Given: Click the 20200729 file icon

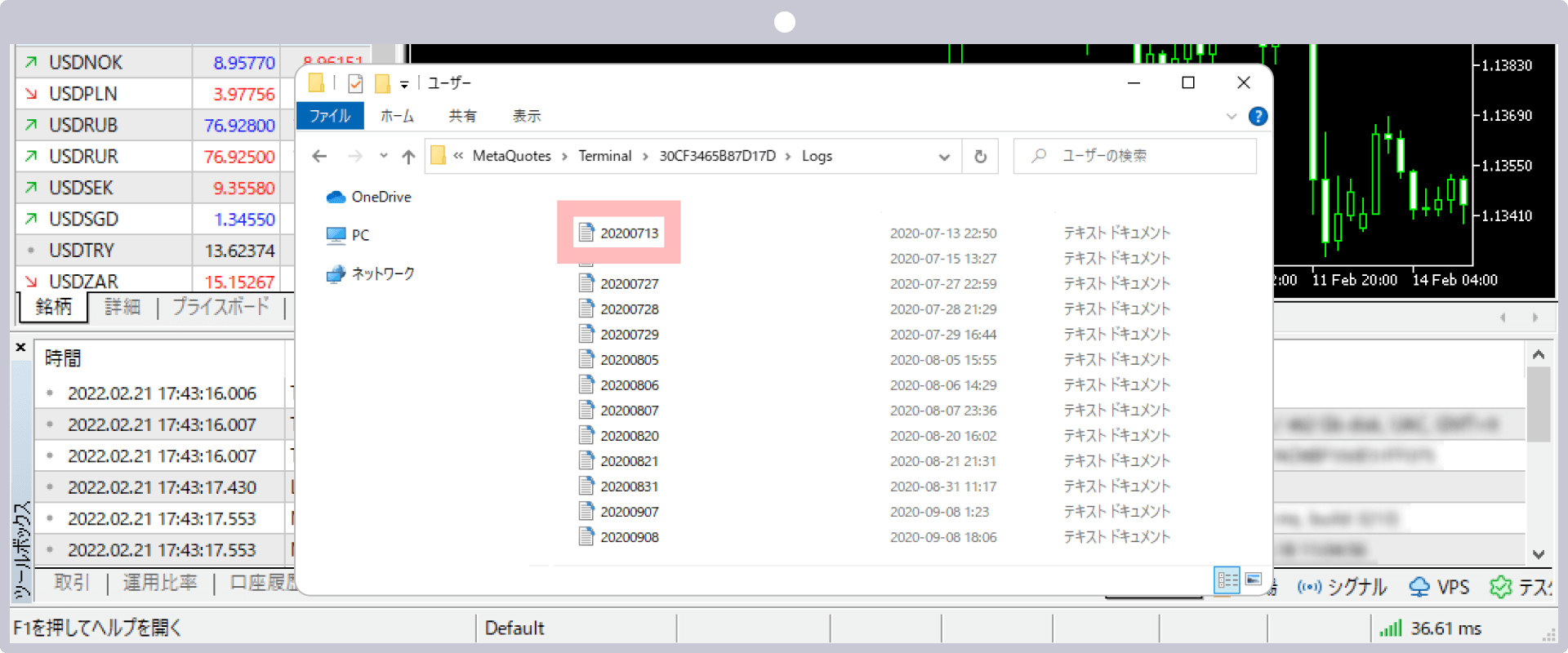Looking at the screenshot, I should (x=586, y=334).
